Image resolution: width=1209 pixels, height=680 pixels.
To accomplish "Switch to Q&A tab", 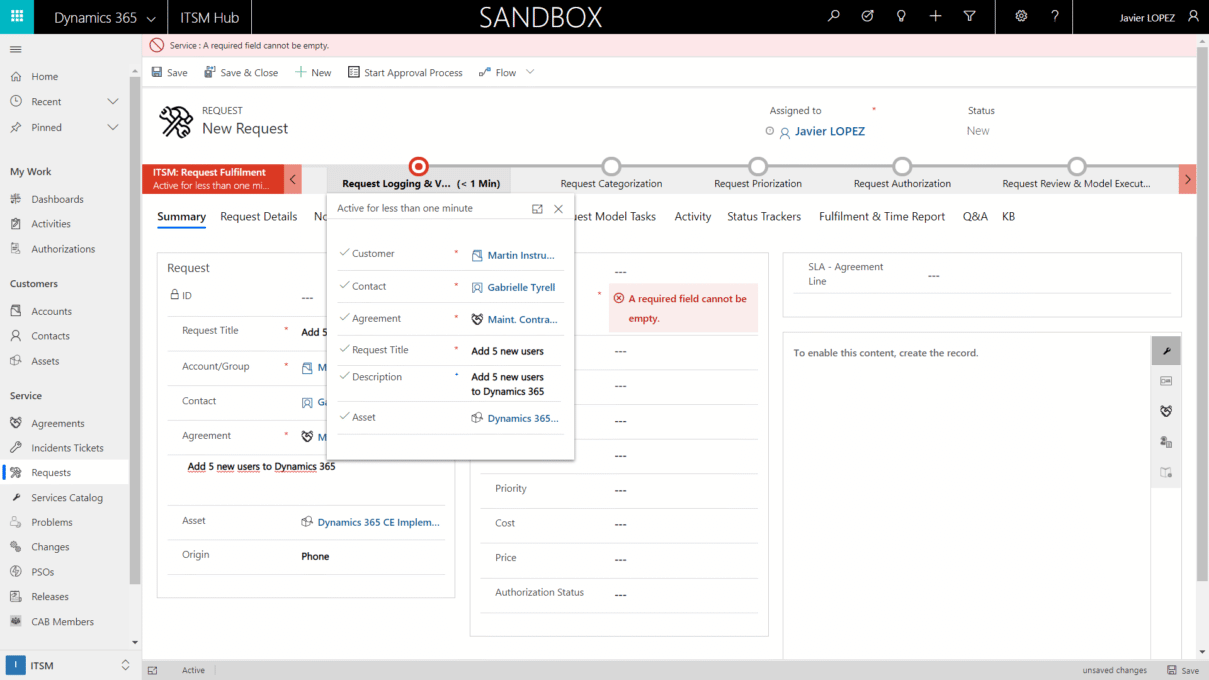I will click(975, 217).
